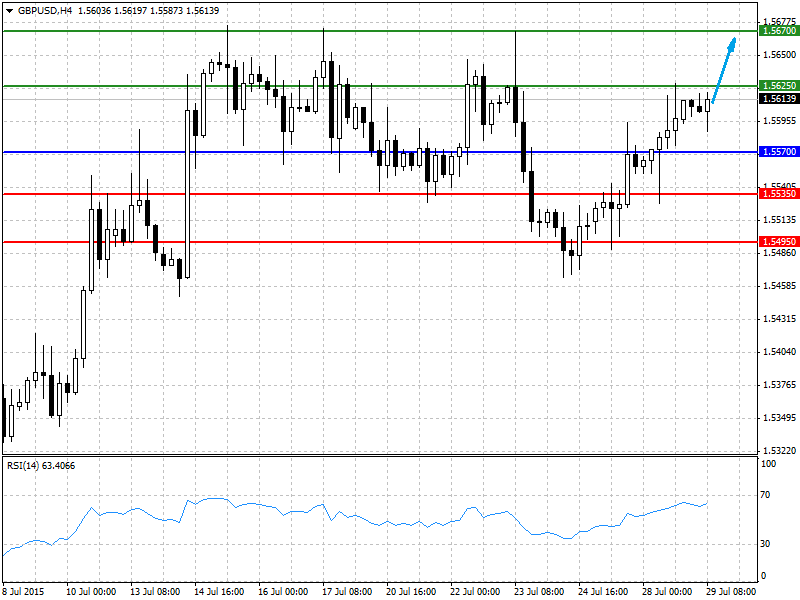Click the 22 Jul 00:00 time label
The width and height of the screenshot is (800, 600).
pyautogui.click(x=475, y=591)
